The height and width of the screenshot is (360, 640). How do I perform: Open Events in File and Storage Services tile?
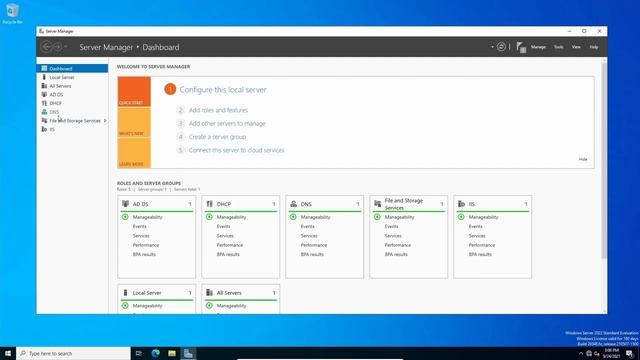(391, 226)
